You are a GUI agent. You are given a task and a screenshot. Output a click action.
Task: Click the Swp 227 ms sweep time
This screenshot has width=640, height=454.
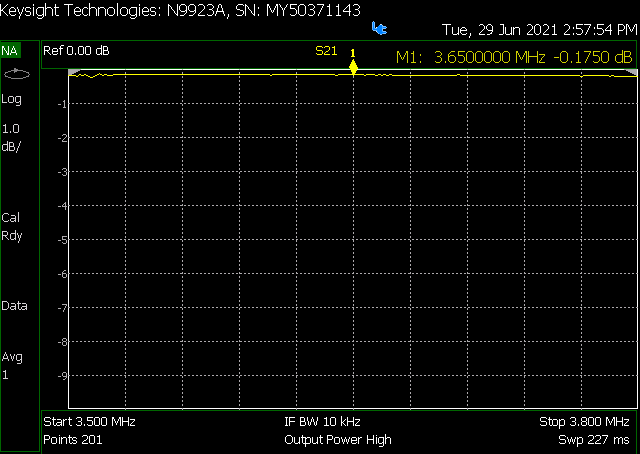click(x=594, y=440)
